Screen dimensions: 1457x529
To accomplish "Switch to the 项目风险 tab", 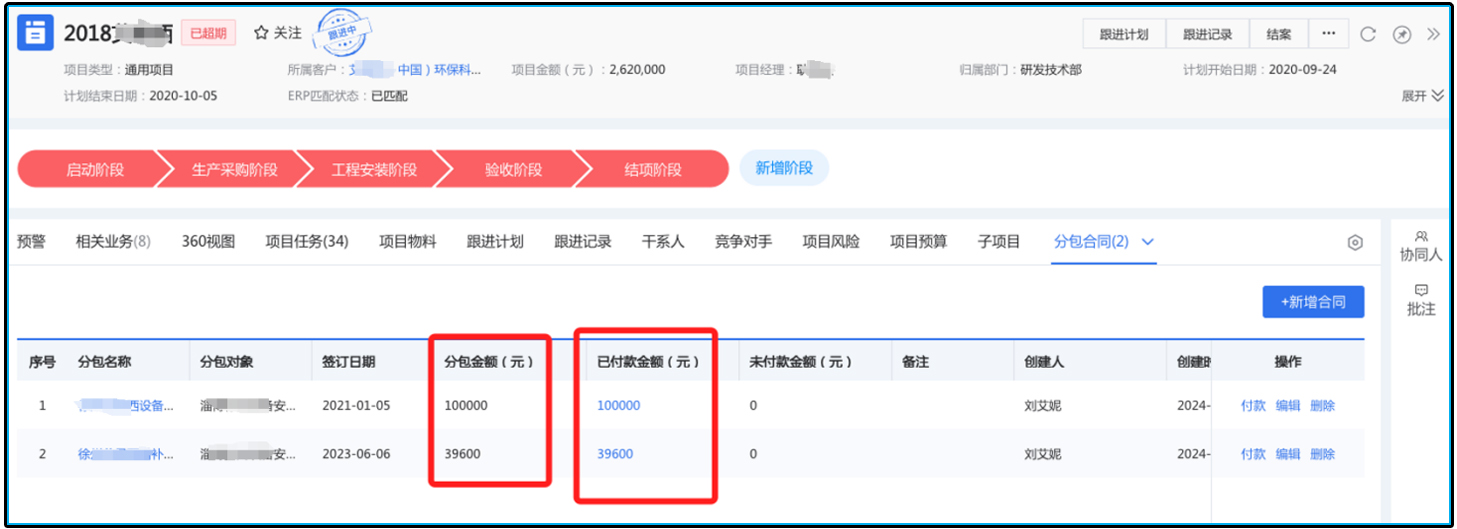I will point(831,242).
